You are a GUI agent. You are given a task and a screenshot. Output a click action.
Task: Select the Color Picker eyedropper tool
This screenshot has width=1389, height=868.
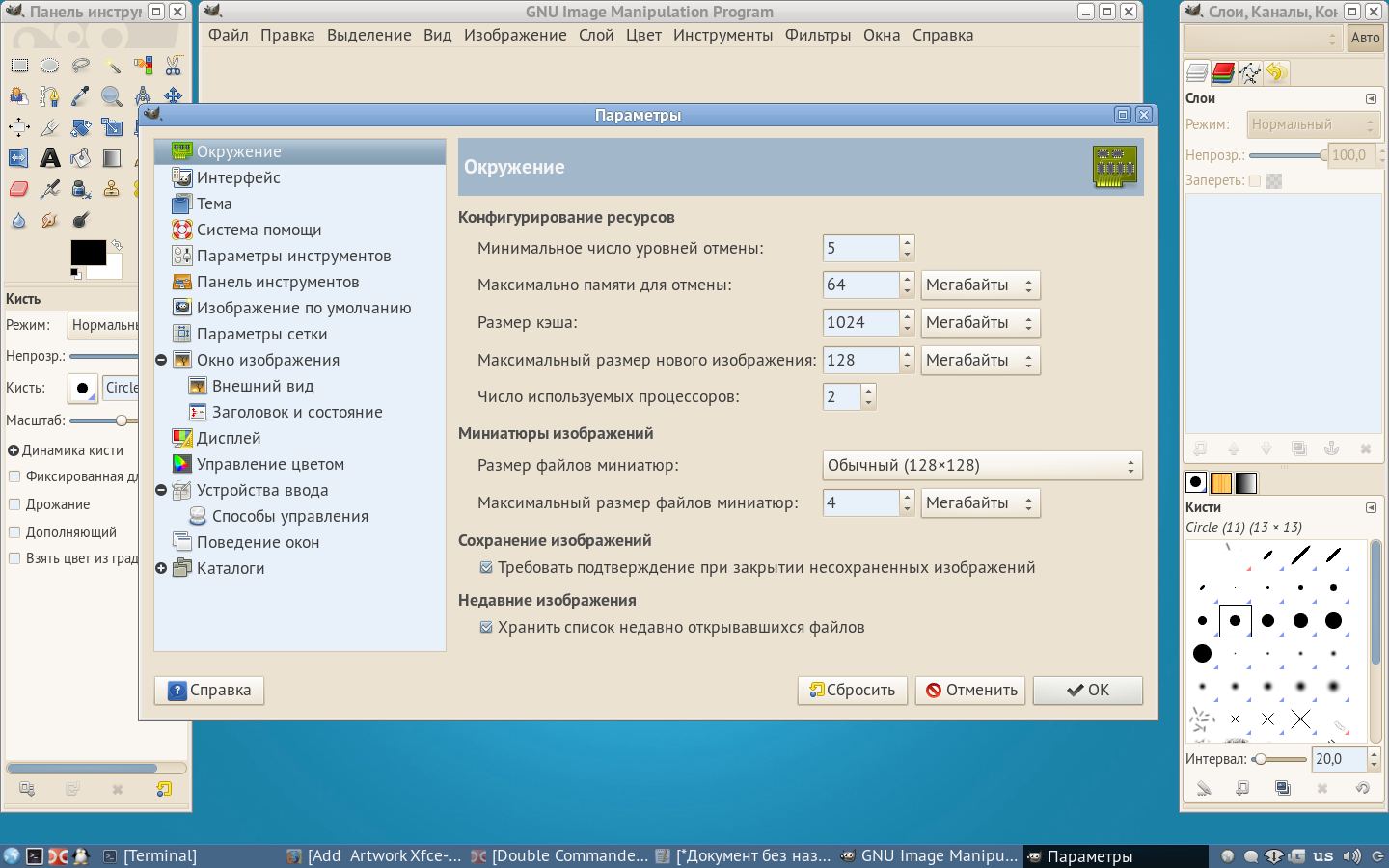(x=81, y=96)
